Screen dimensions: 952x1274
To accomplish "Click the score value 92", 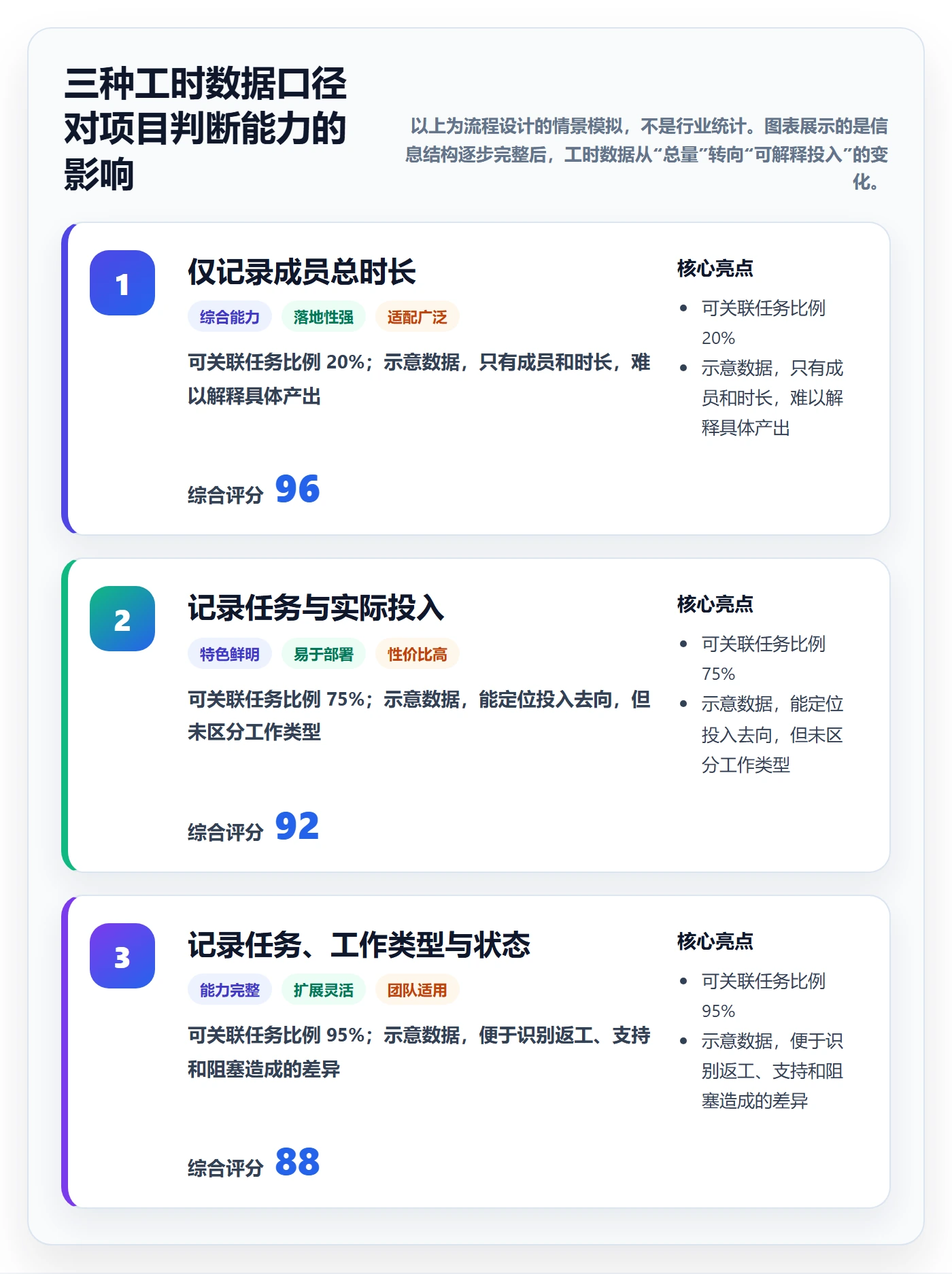I will pos(297,827).
